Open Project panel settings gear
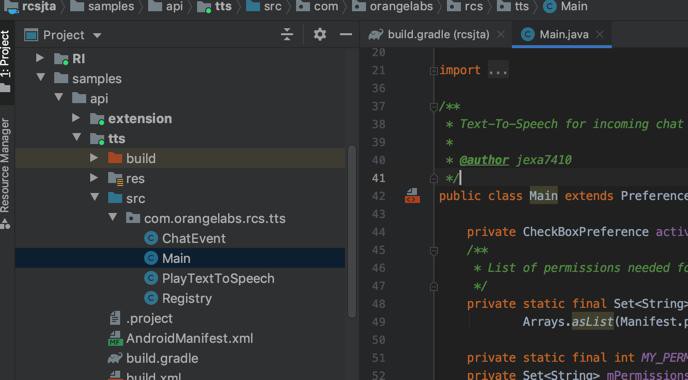Screen dimensions: 688x380 coord(320,34)
